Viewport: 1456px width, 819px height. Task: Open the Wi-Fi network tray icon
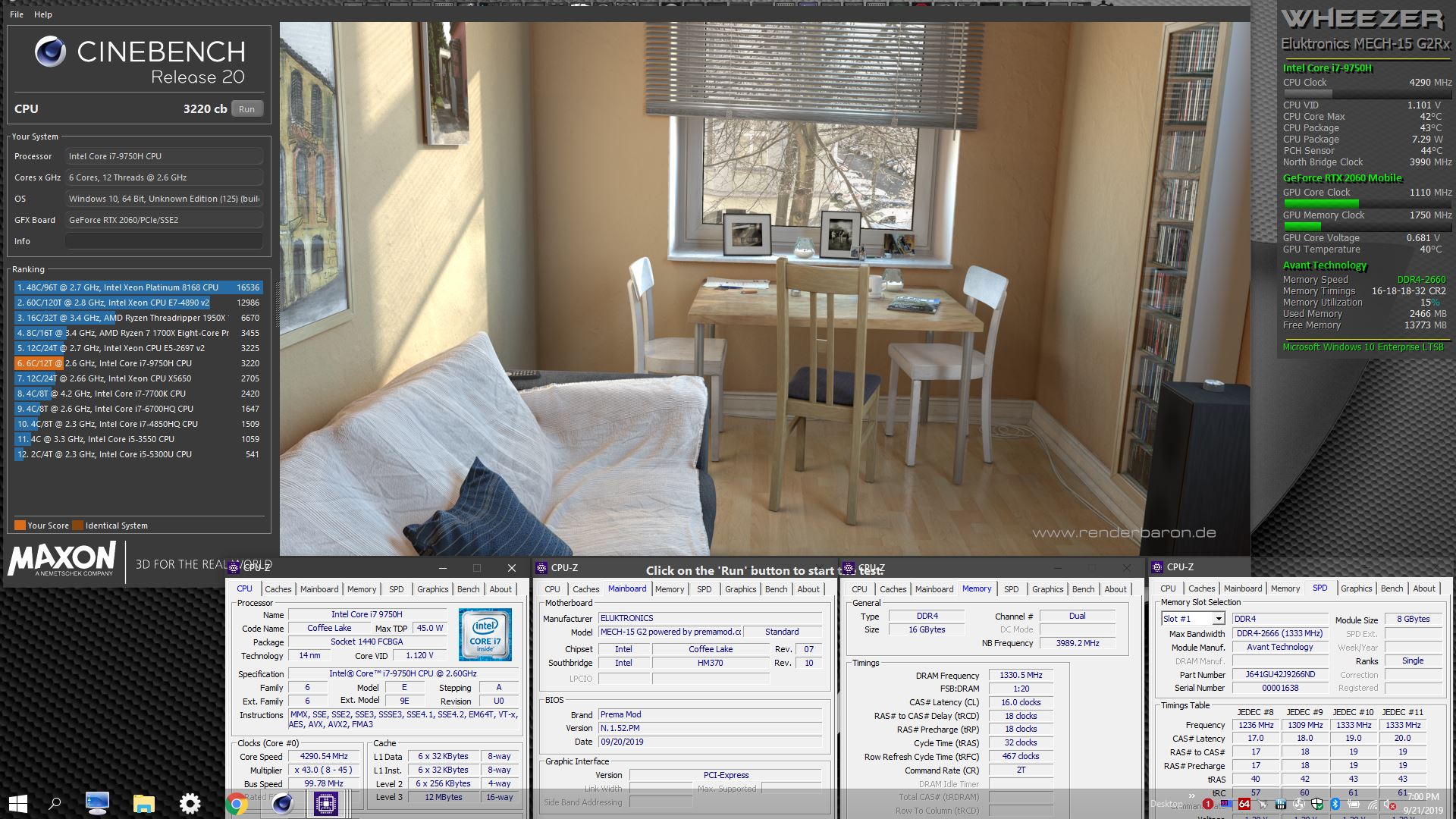[1373, 805]
